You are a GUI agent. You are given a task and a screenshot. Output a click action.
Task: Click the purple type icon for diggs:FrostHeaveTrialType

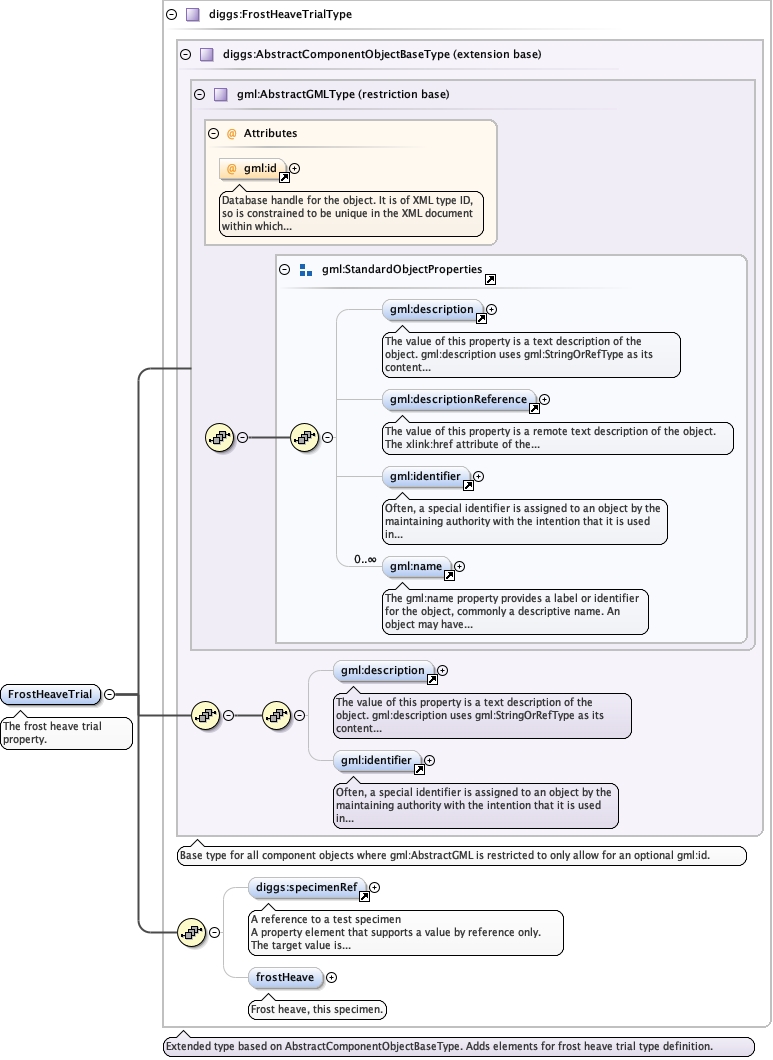pyautogui.click(x=192, y=15)
